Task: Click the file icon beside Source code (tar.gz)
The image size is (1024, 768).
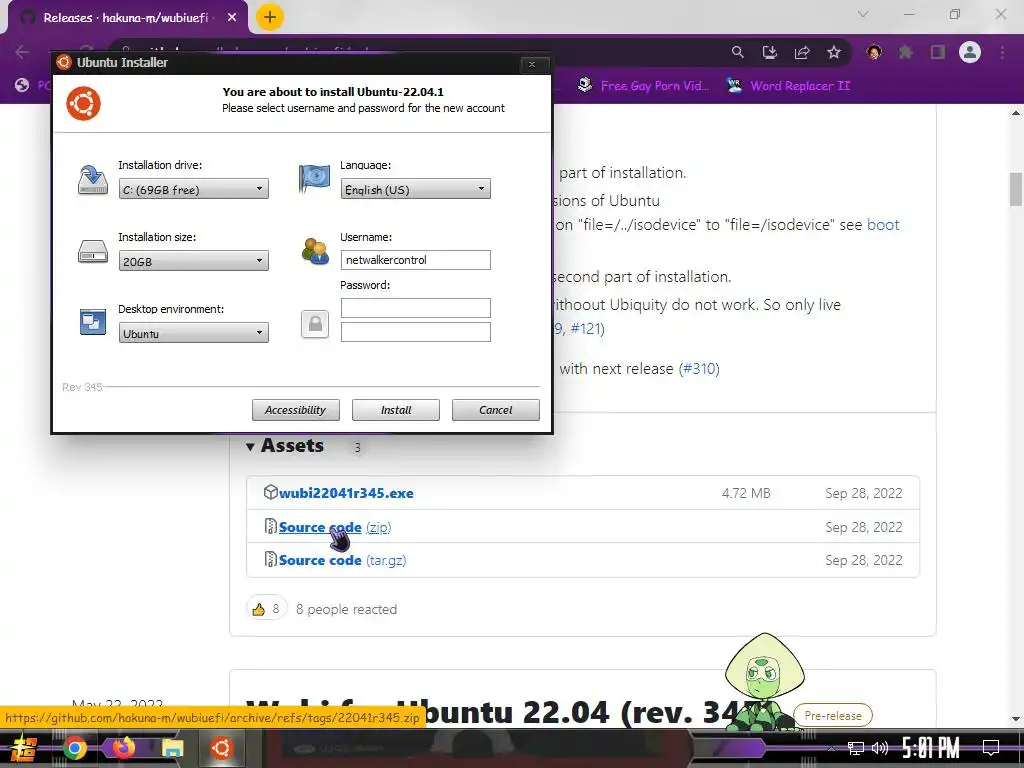Action: (270, 560)
